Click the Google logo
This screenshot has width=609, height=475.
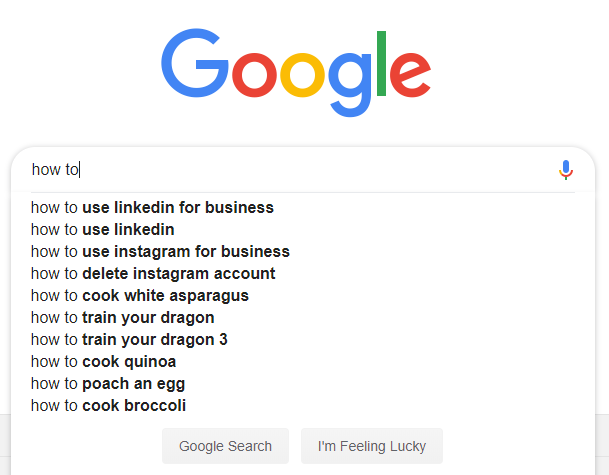pos(296,67)
